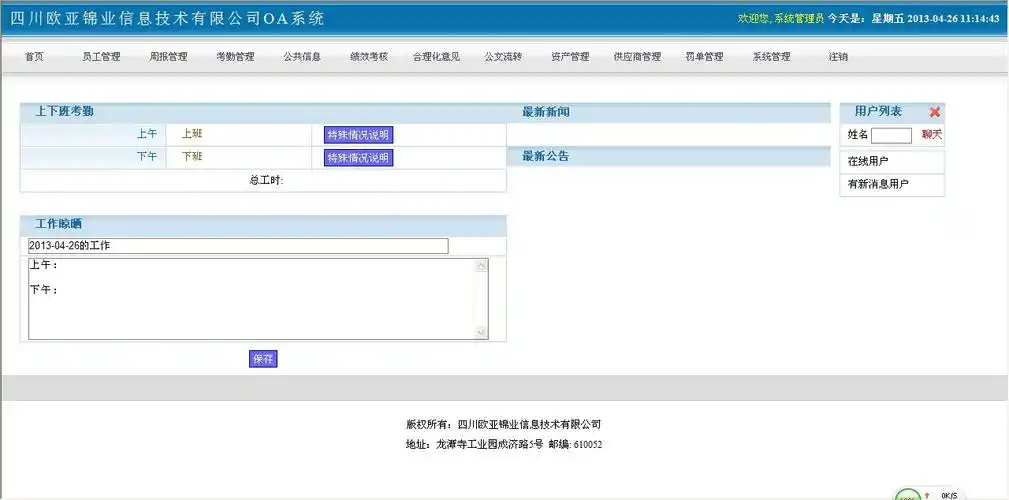Click the 工作晾晒 section header
1009x500 pixels.
click(59, 225)
